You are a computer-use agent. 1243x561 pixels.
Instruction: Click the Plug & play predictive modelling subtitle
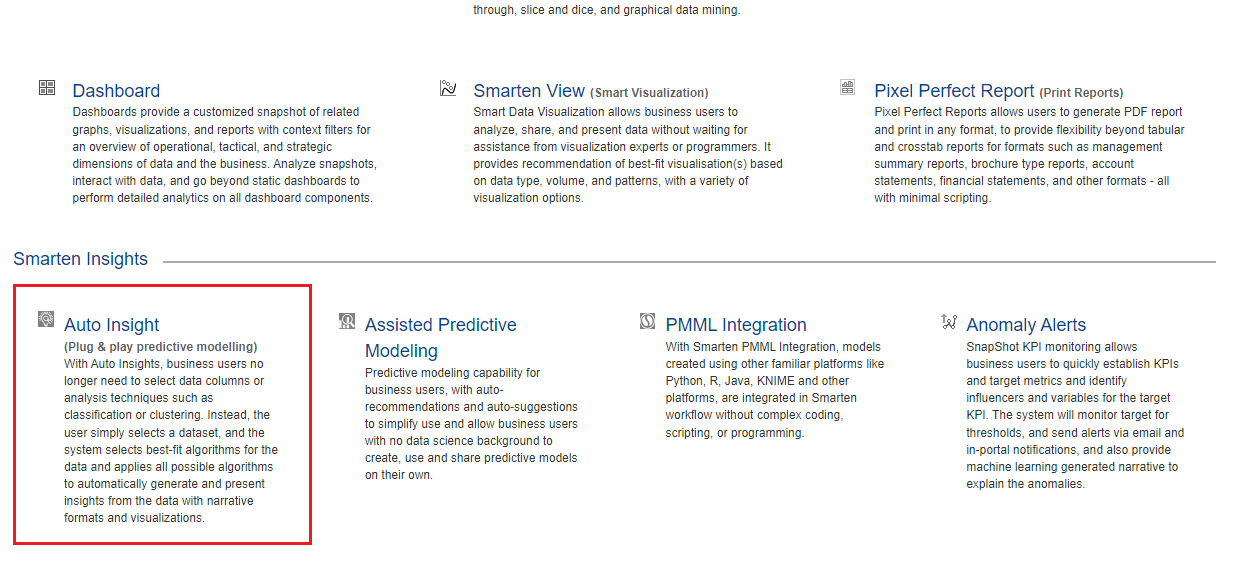tap(161, 347)
